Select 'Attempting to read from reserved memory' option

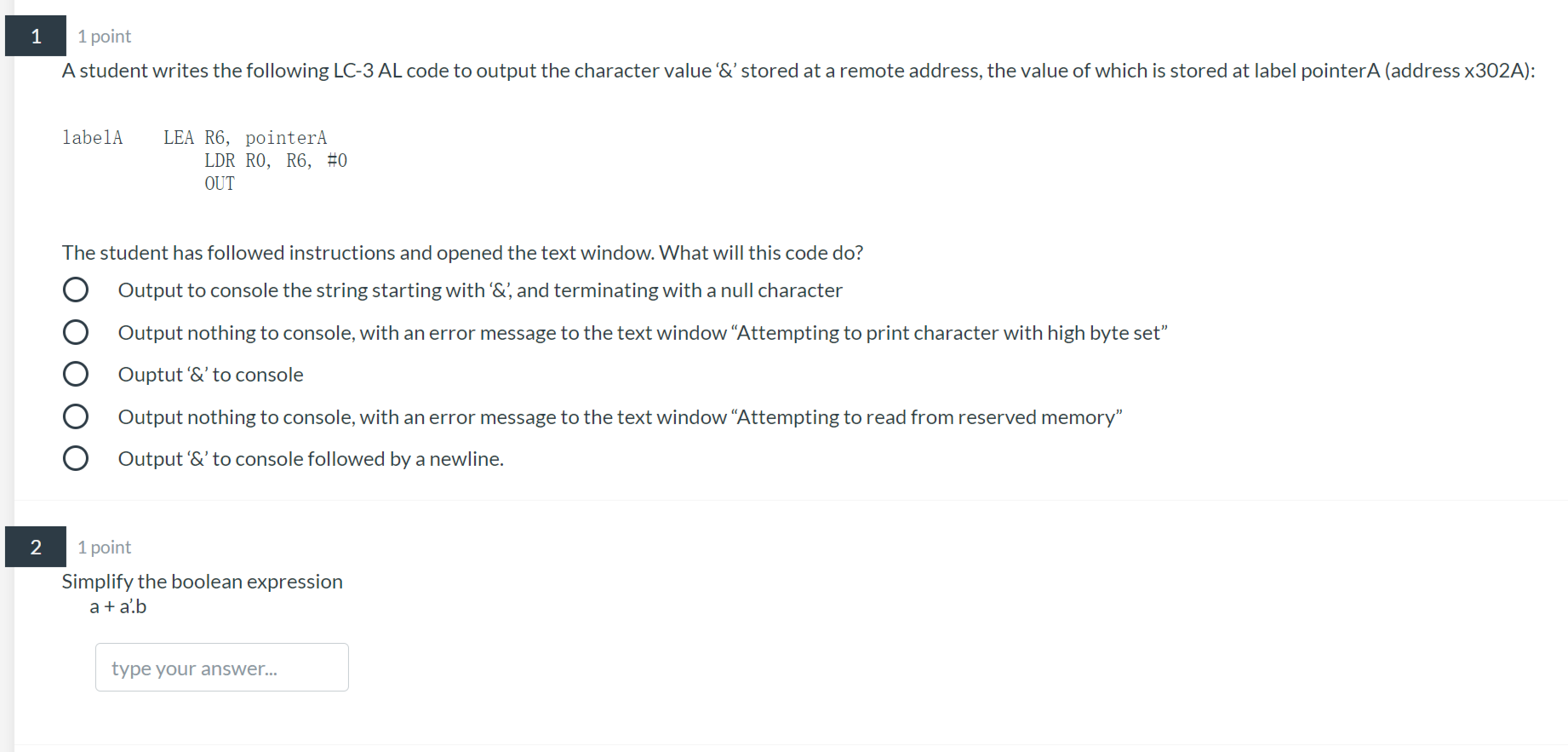[76, 416]
